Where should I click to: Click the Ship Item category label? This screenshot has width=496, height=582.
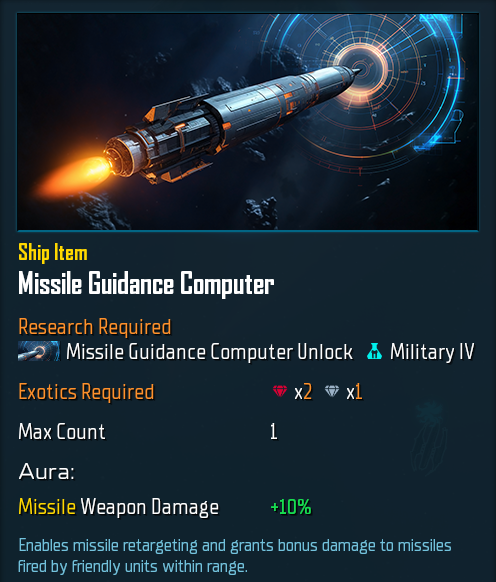pyautogui.click(x=53, y=253)
